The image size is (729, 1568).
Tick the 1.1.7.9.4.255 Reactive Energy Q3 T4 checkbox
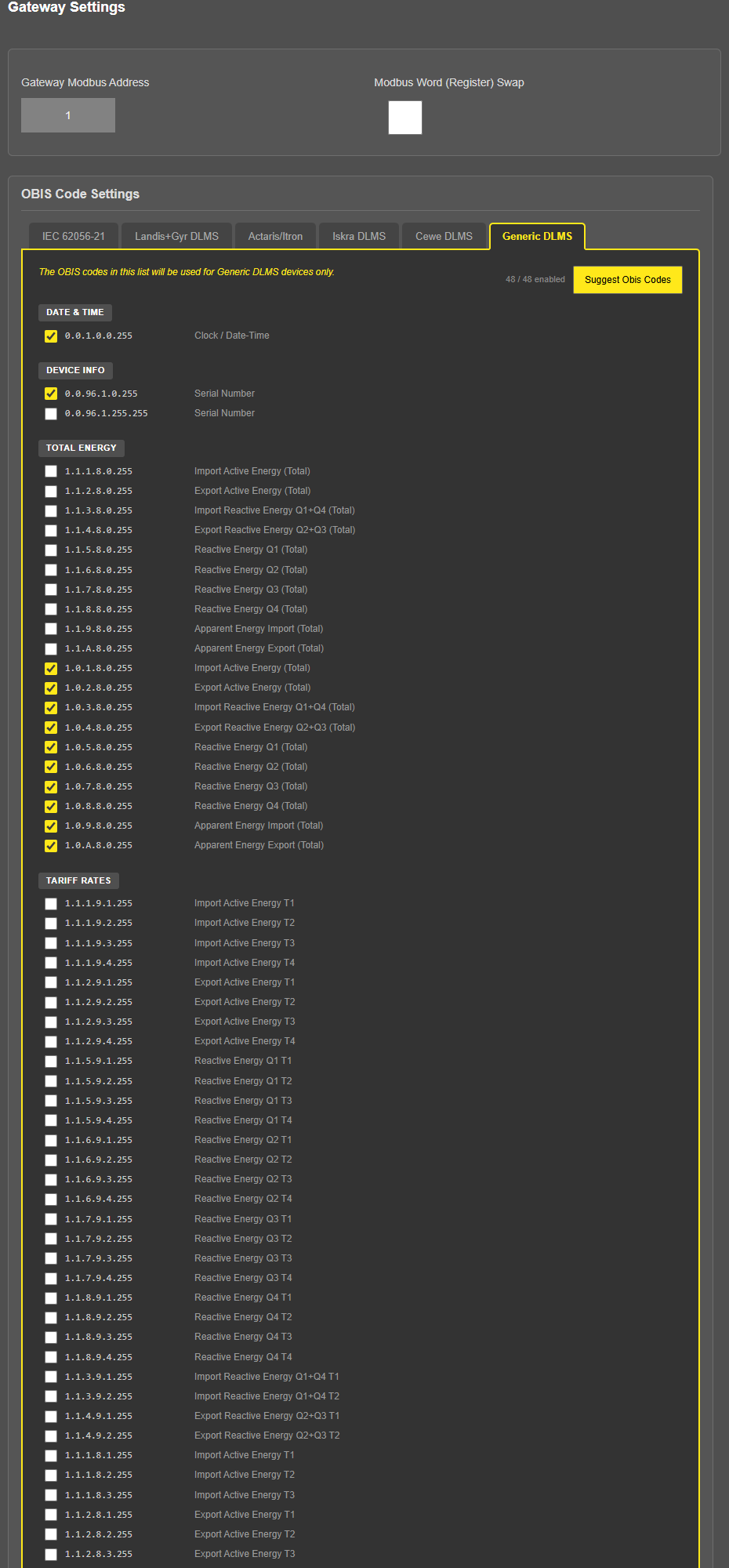[51, 1279]
